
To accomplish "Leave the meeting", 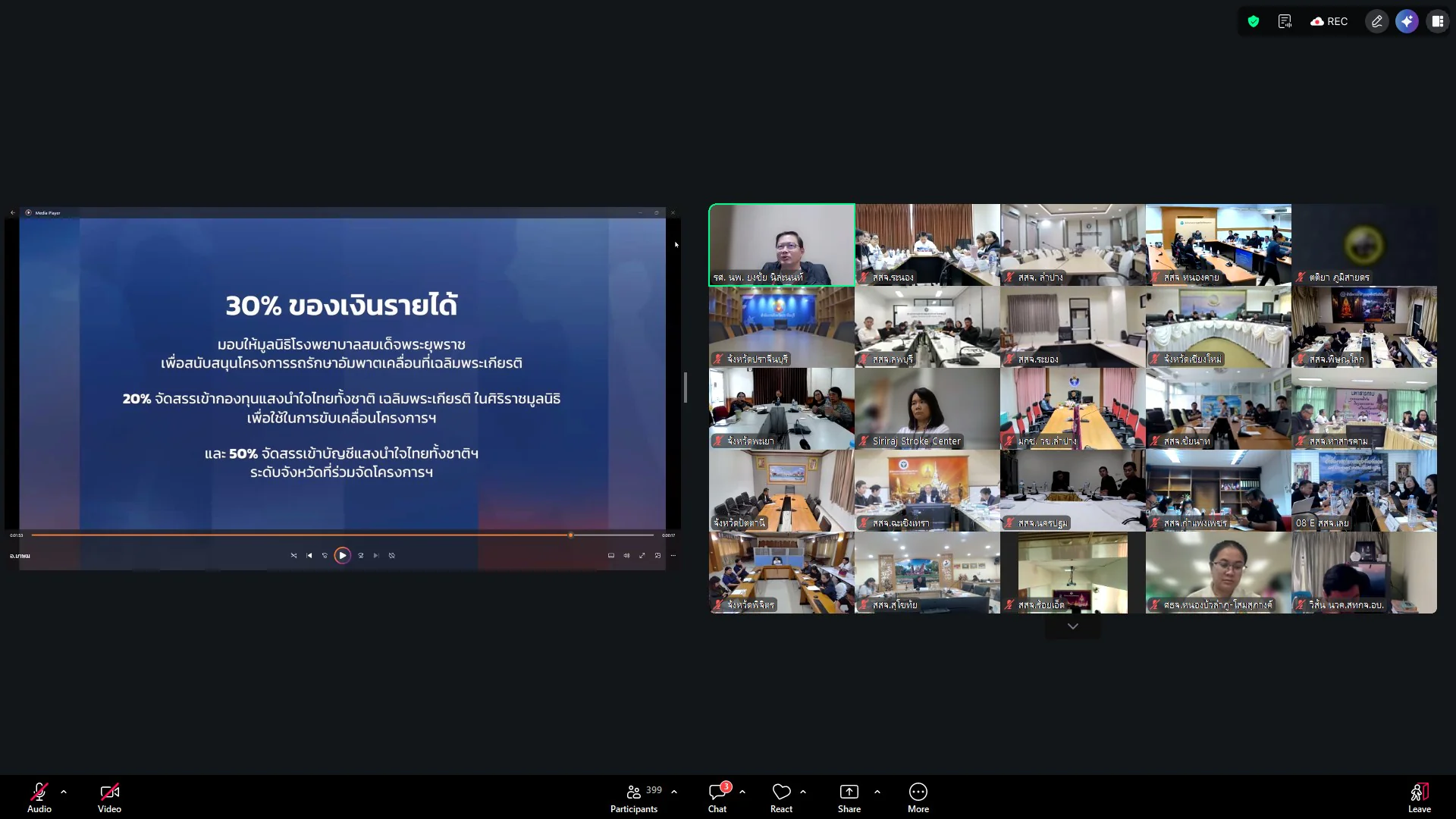I will click(x=1420, y=798).
